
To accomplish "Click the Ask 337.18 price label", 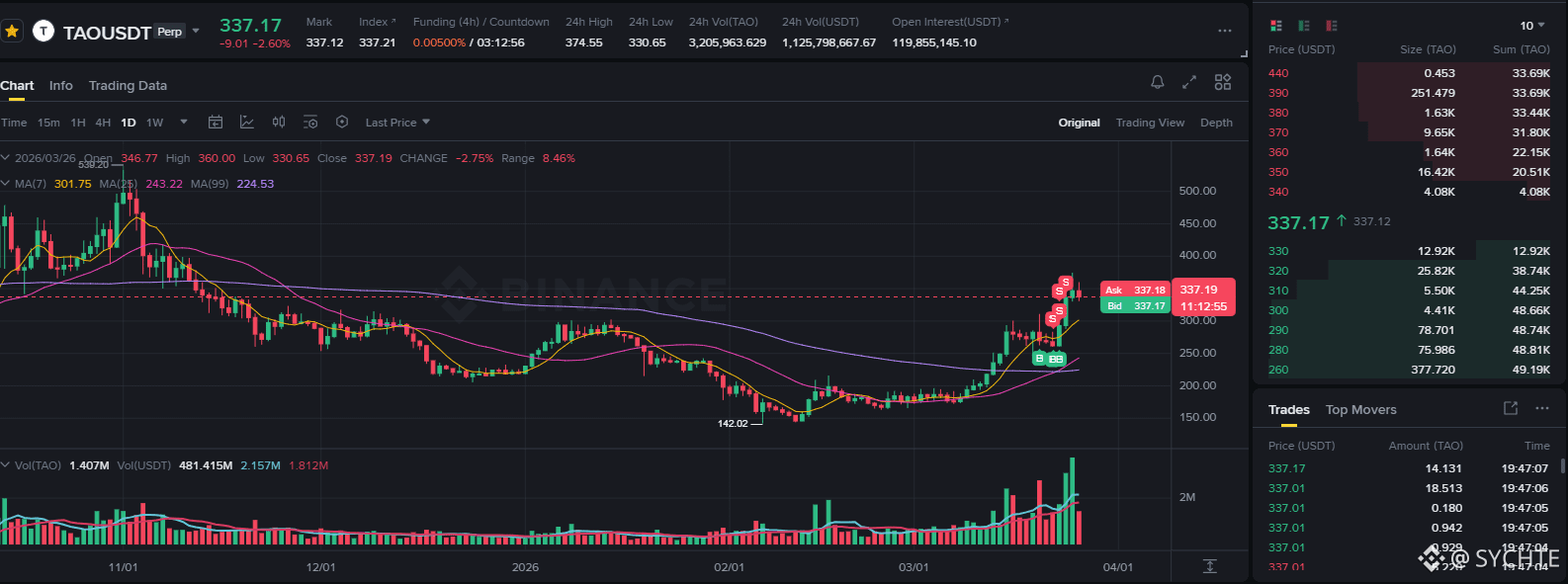I will coord(1135,291).
